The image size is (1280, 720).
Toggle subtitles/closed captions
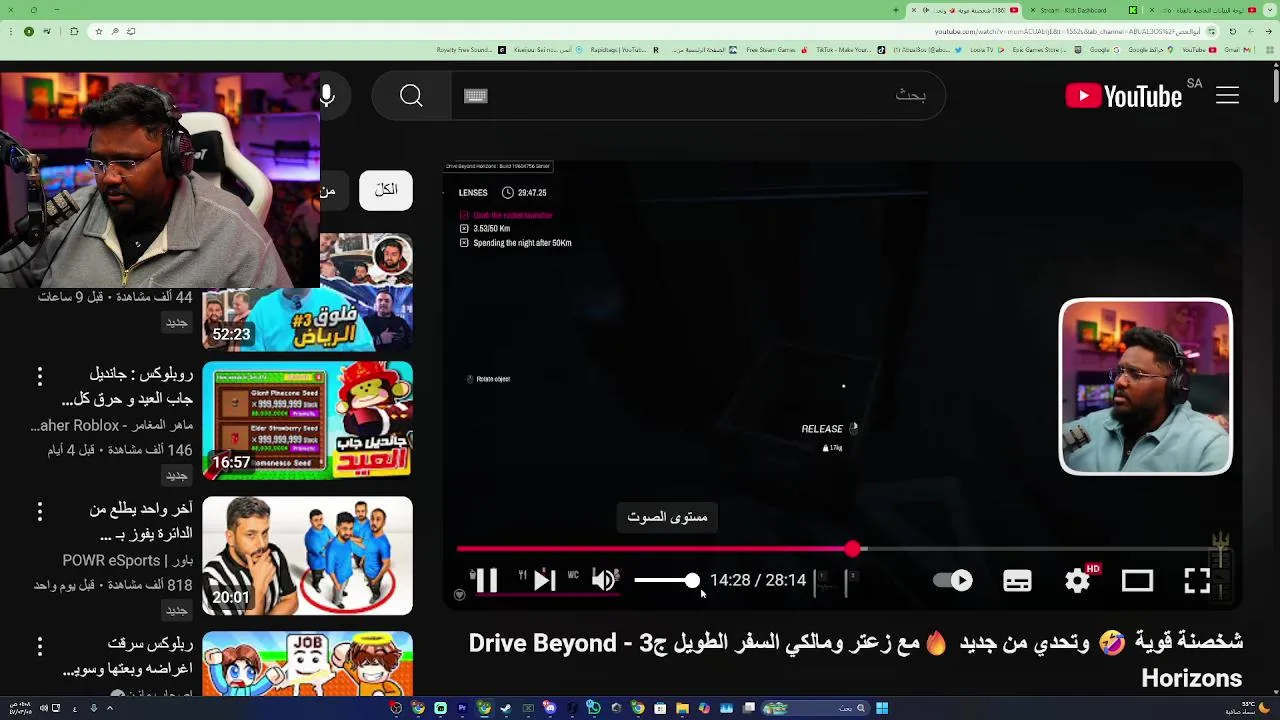click(x=1017, y=581)
